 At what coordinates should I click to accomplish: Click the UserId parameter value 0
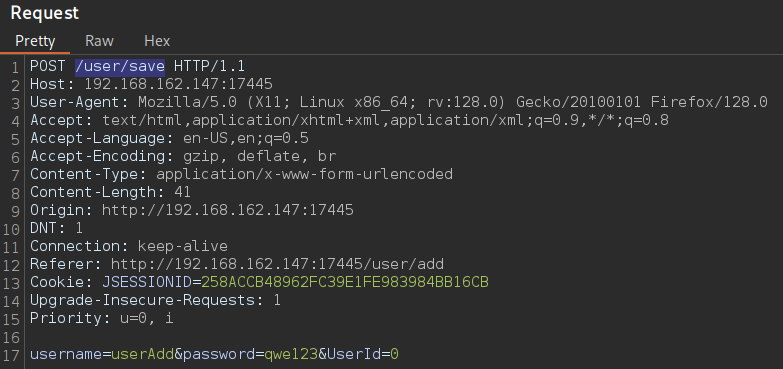[394, 355]
